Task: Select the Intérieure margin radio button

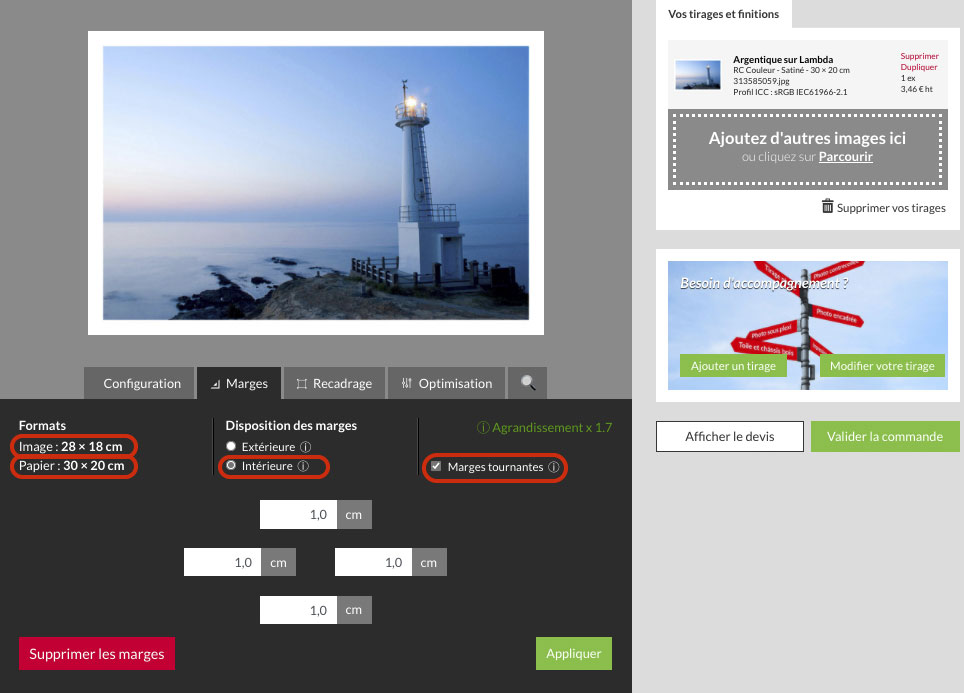Action: tap(232, 466)
